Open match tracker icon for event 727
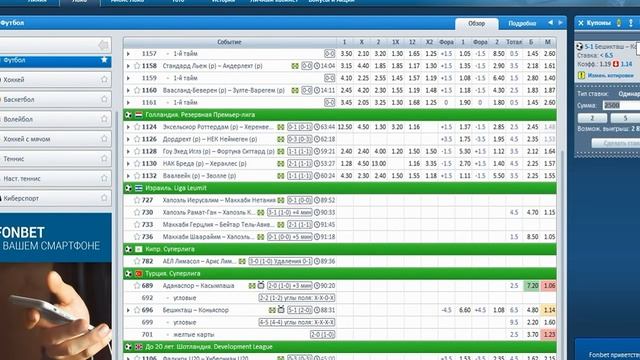 (x=280, y=200)
